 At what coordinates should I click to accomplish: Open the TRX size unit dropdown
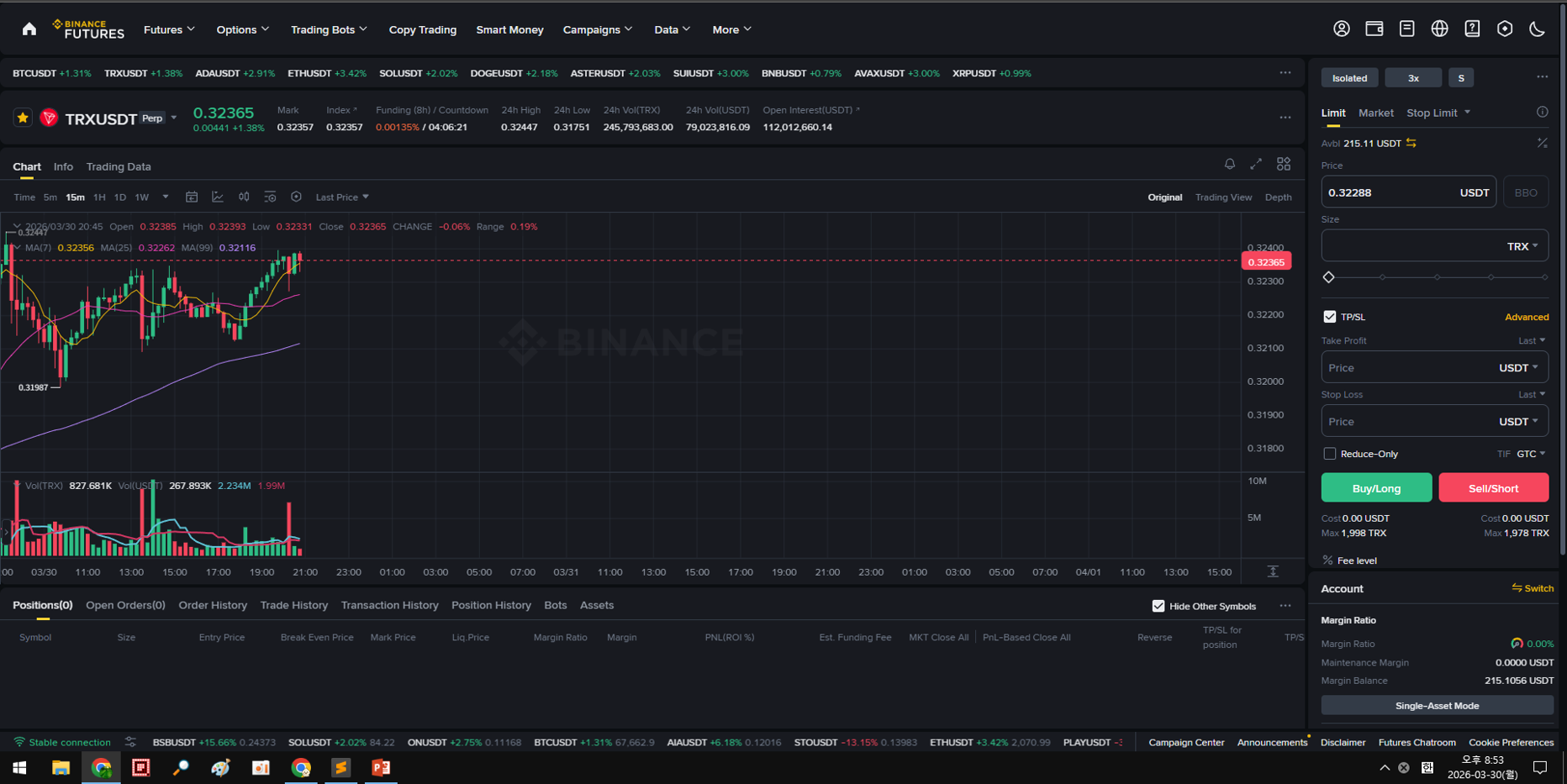[x=1522, y=246]
